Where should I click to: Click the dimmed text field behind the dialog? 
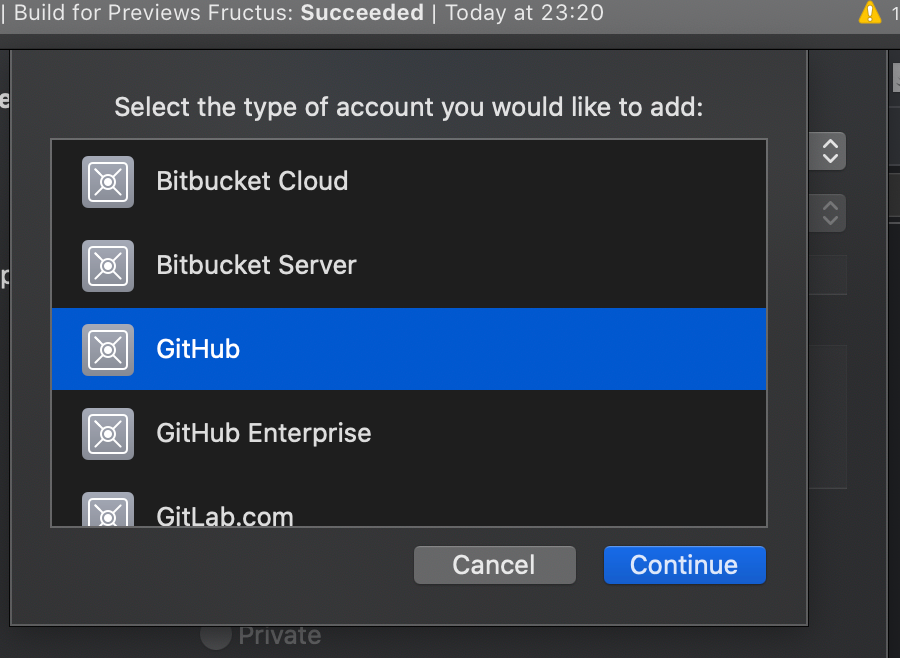point(828,275)
